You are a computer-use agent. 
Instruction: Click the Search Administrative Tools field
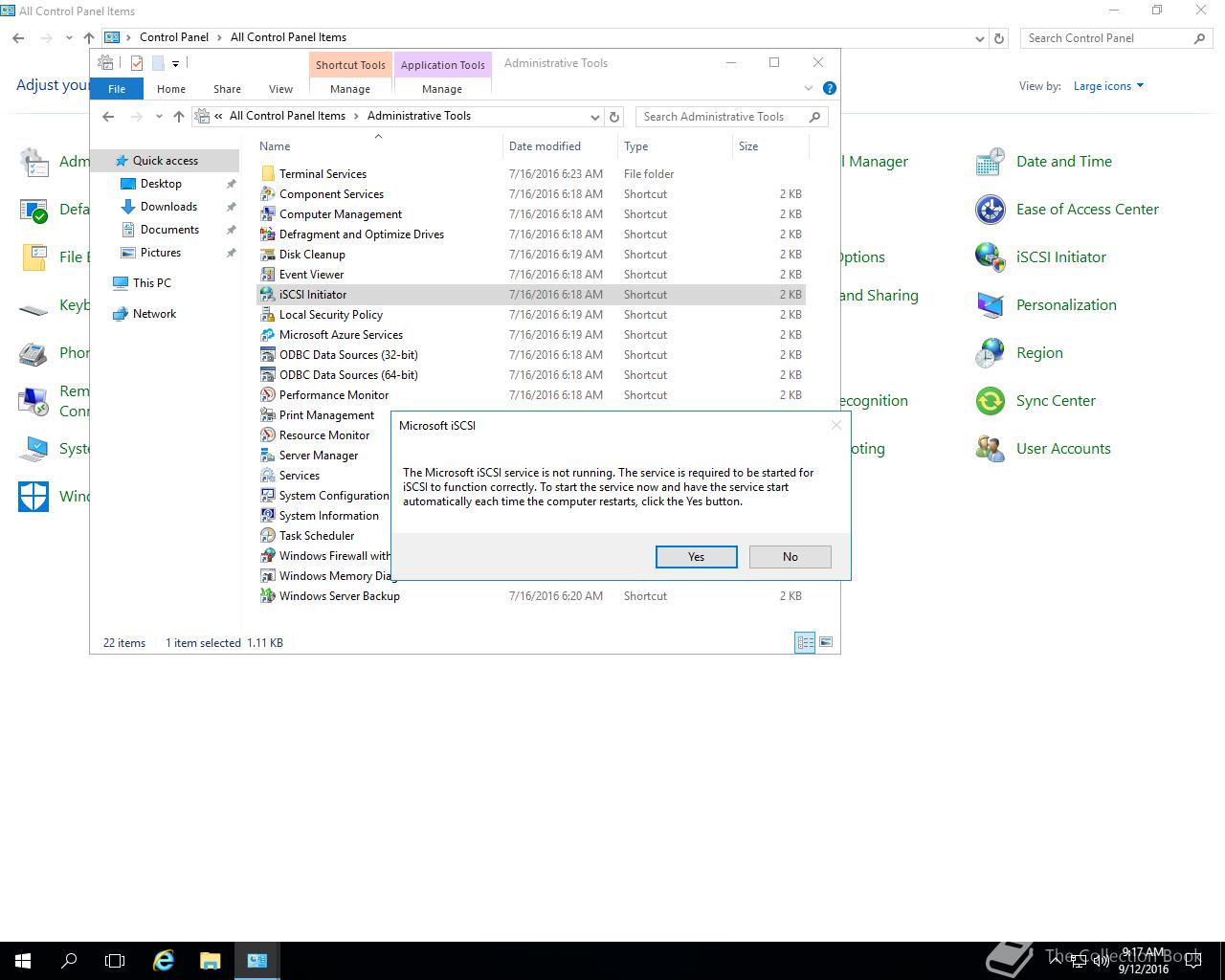click(x=732, y=117)
